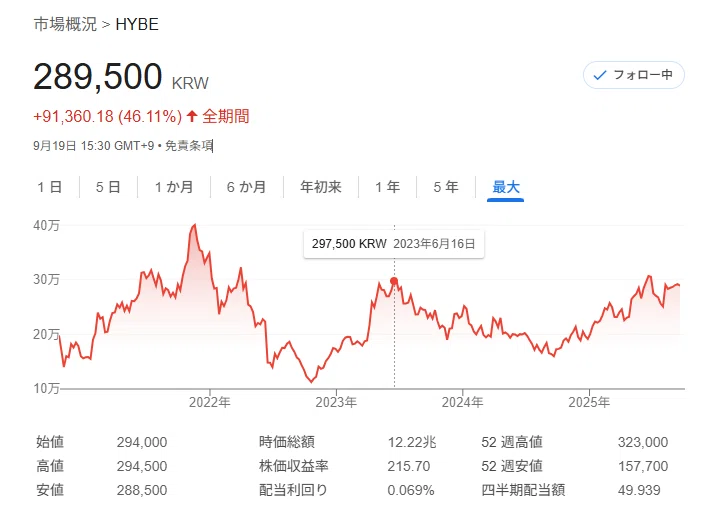Click the 配当利回り label
Image resolution: width=712 pixels, height=512 pixels.
(293, 490)
